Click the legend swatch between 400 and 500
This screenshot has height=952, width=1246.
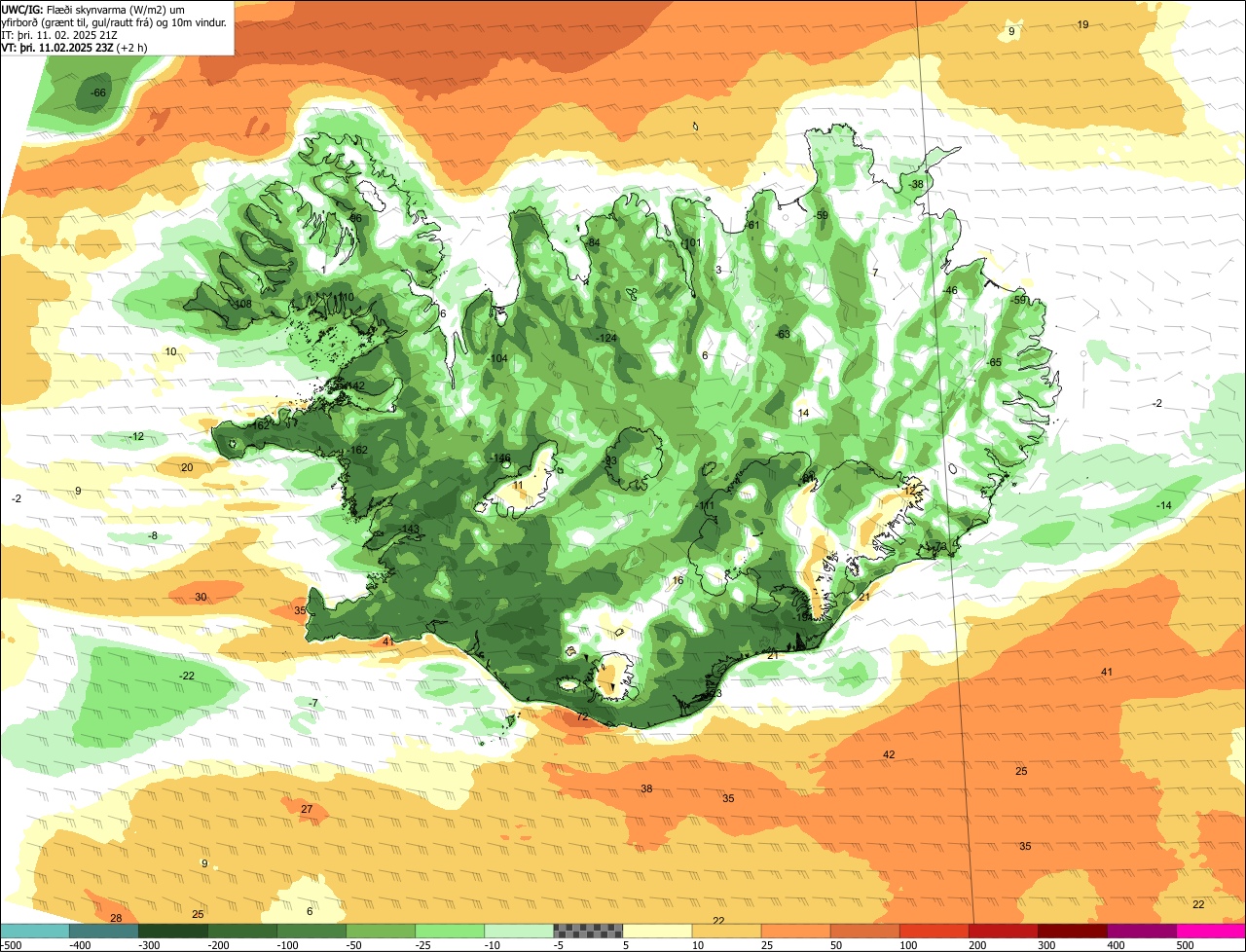pos(1141,931)
